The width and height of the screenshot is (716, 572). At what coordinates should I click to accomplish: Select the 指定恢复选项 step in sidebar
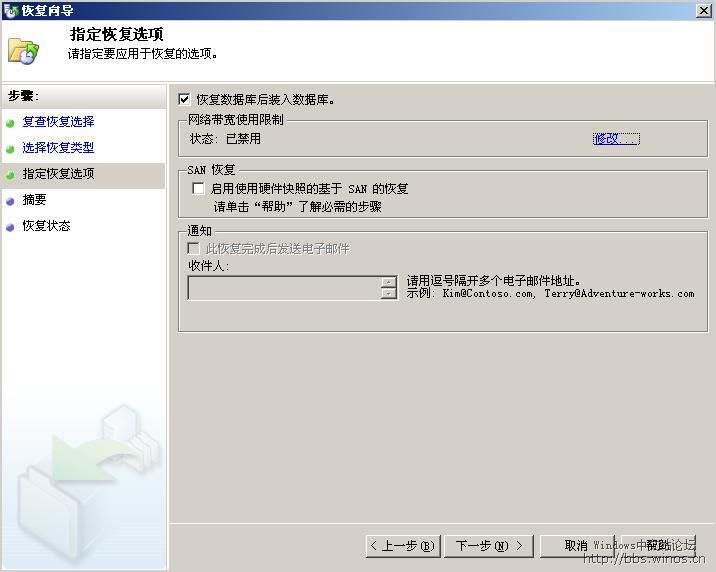pyautogui.click(x=58, y=174)
